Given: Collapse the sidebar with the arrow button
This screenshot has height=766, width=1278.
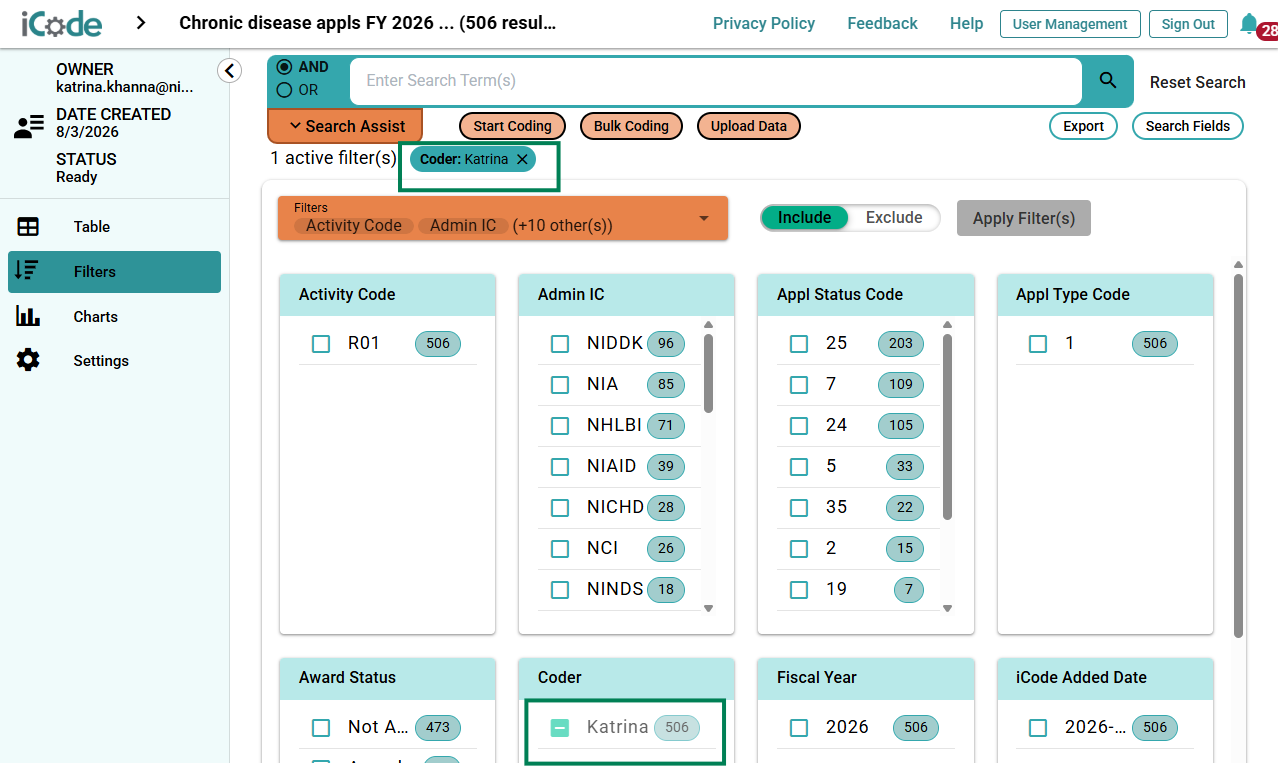Looking at the screenshot, I should (230, 70).
